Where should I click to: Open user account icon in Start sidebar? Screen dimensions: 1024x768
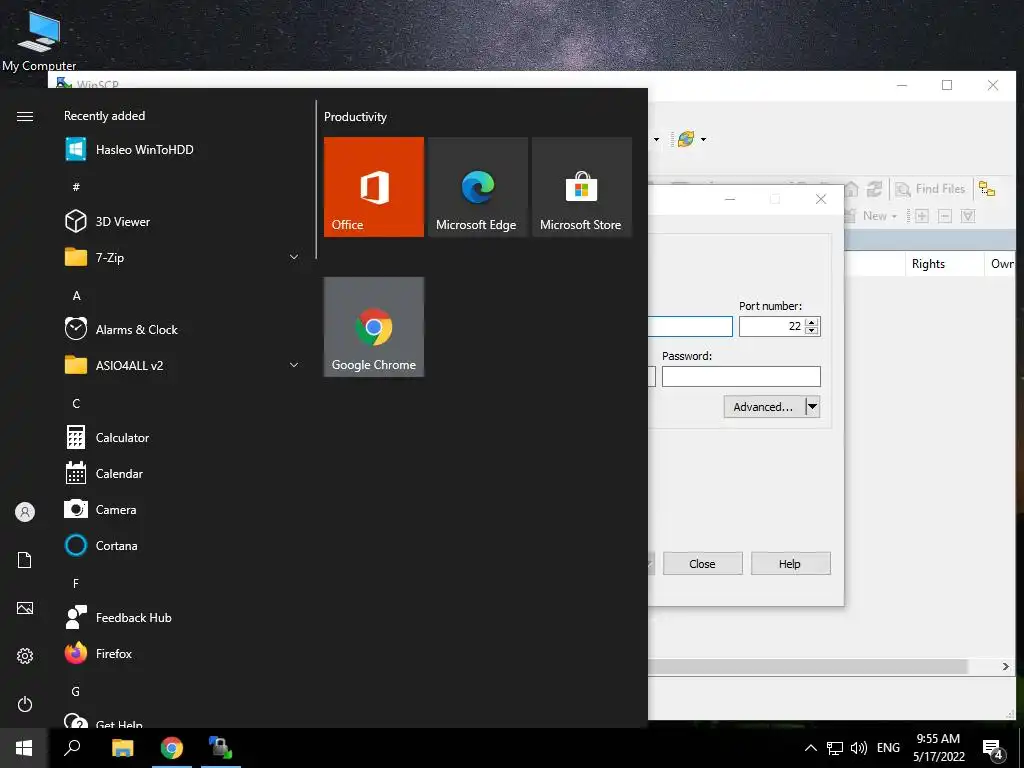(25, 512)
